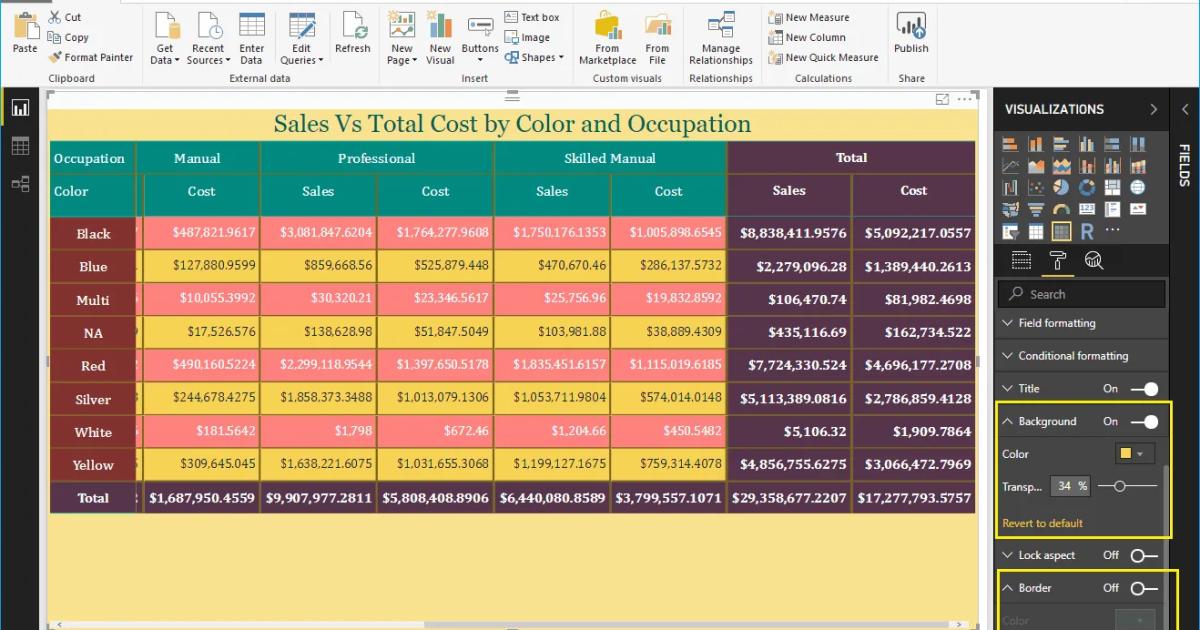Select the Funnel chart visualization icon
The width and height of the screenshot is (1200, 630).
pyautogui.click(x=1036, y=210)
